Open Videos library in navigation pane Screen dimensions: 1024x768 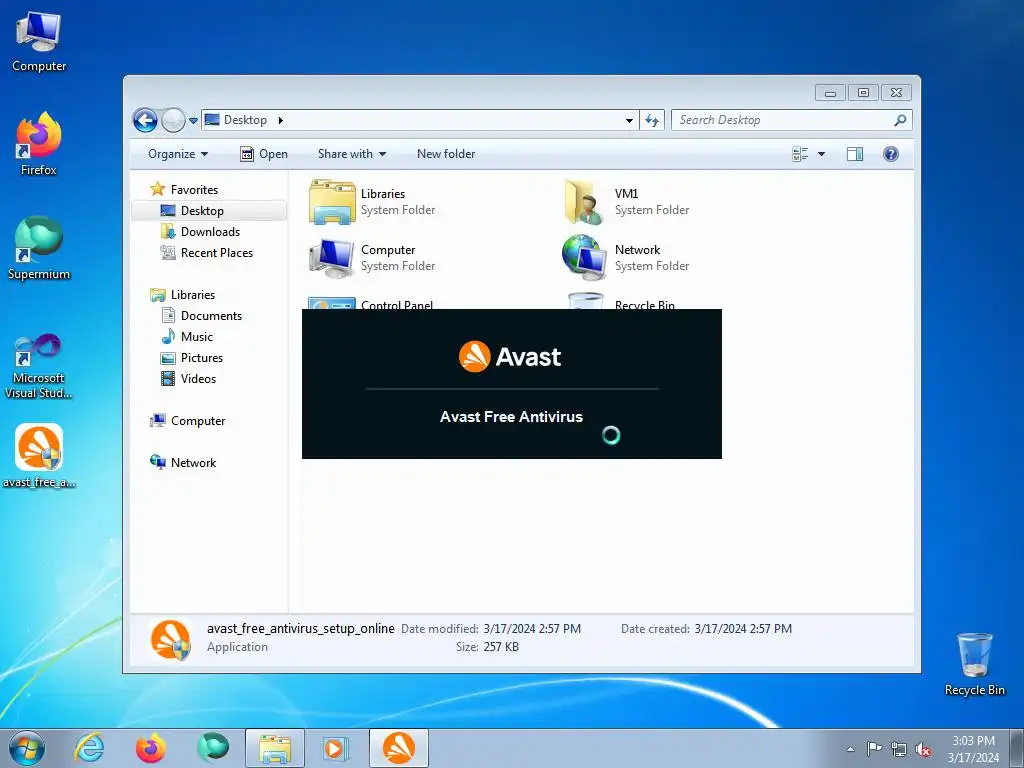click(x=198, y=379)
